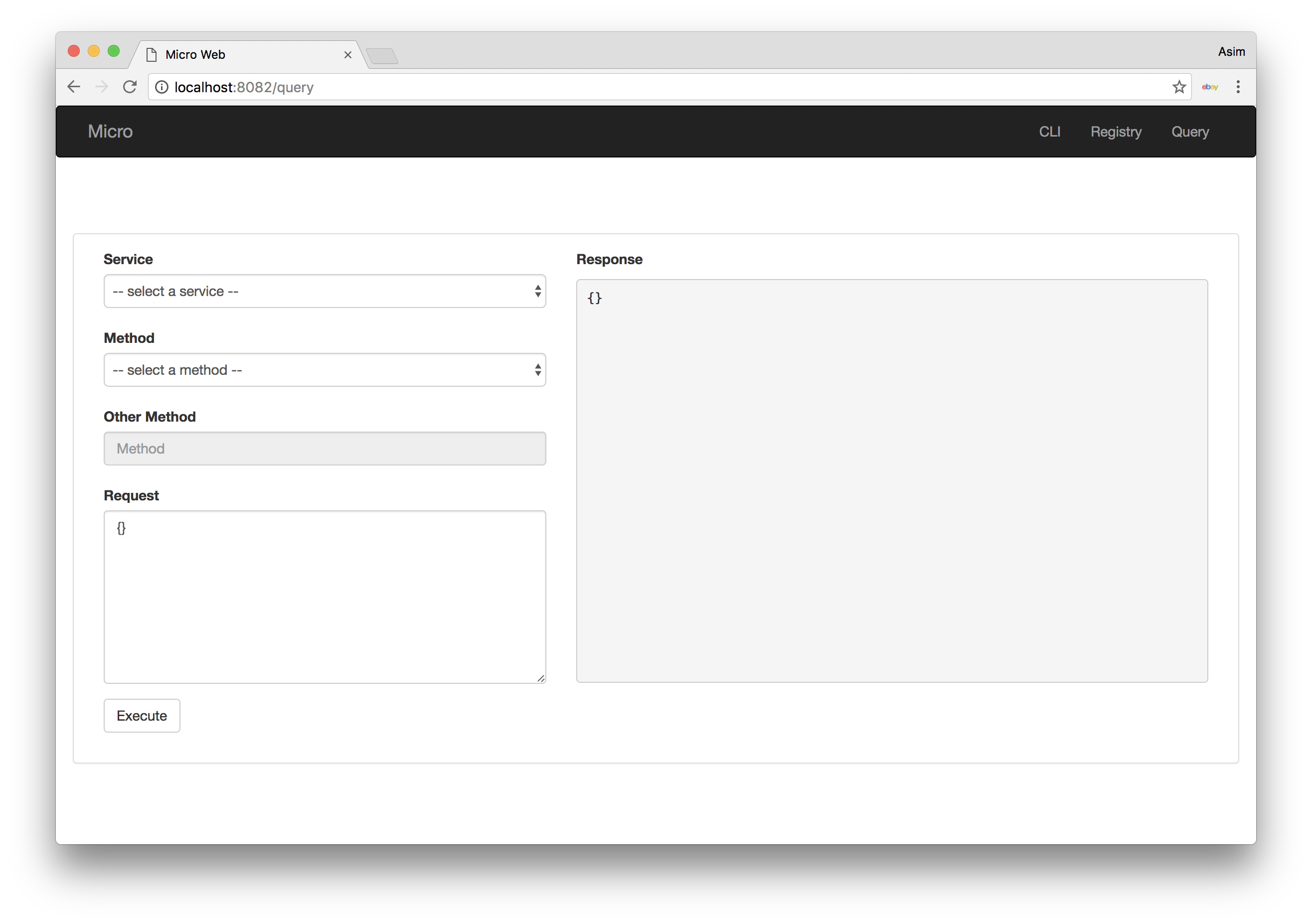Click the Asim profile button
1312x924 pixels.
coord(1231,52)
